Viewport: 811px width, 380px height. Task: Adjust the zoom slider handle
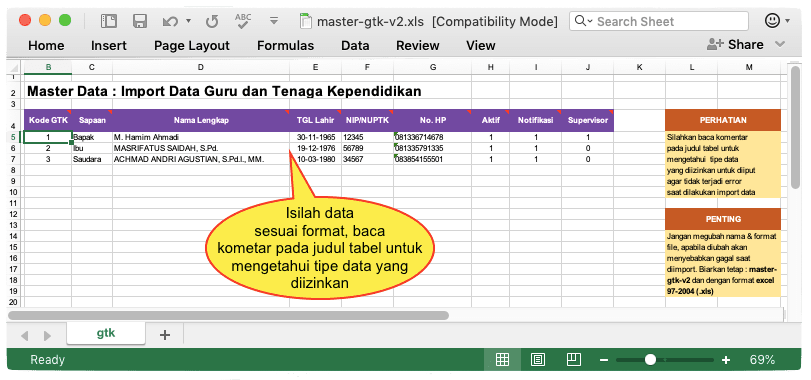[x=651, y=360]
